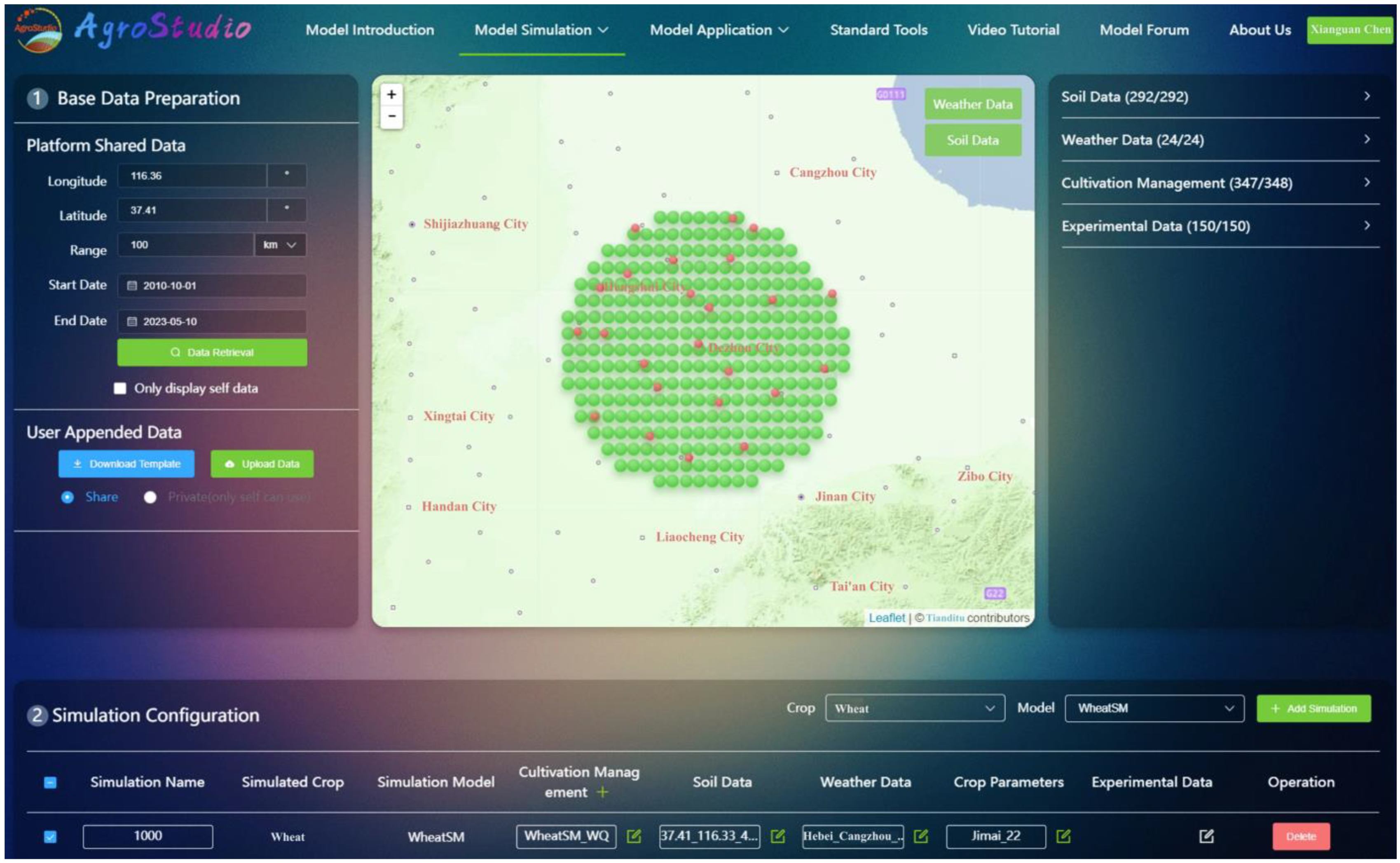
Task: Click the simulation name field 1000
Action: pos(148,836)
